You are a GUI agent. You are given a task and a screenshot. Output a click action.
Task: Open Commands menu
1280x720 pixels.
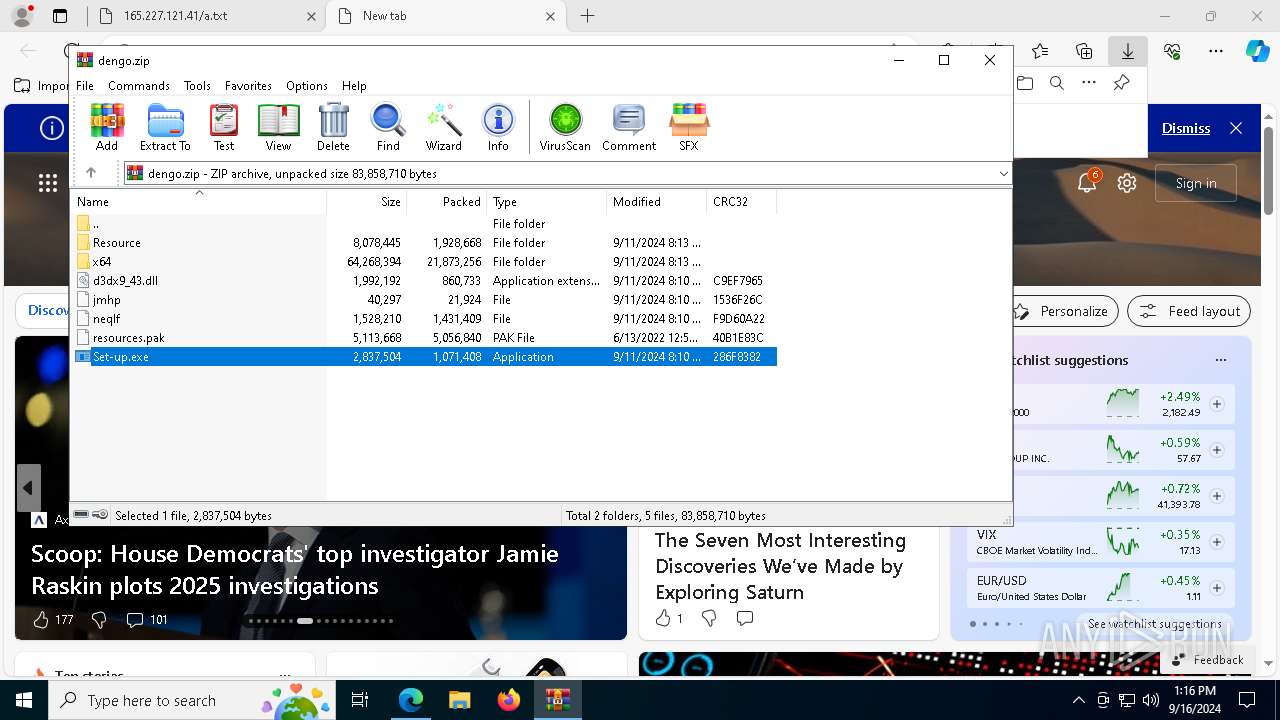[139, 86]
